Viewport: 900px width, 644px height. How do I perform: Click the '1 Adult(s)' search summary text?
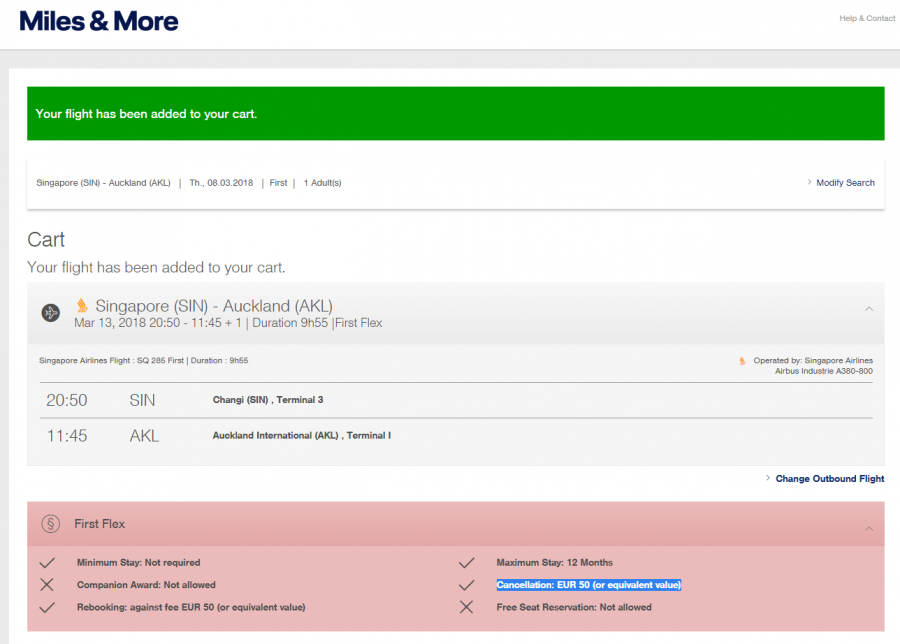pyautogui.click(x=323, y=183)
